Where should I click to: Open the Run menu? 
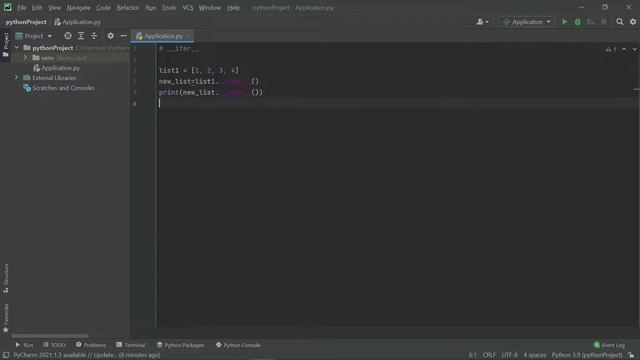click(151, 8)
